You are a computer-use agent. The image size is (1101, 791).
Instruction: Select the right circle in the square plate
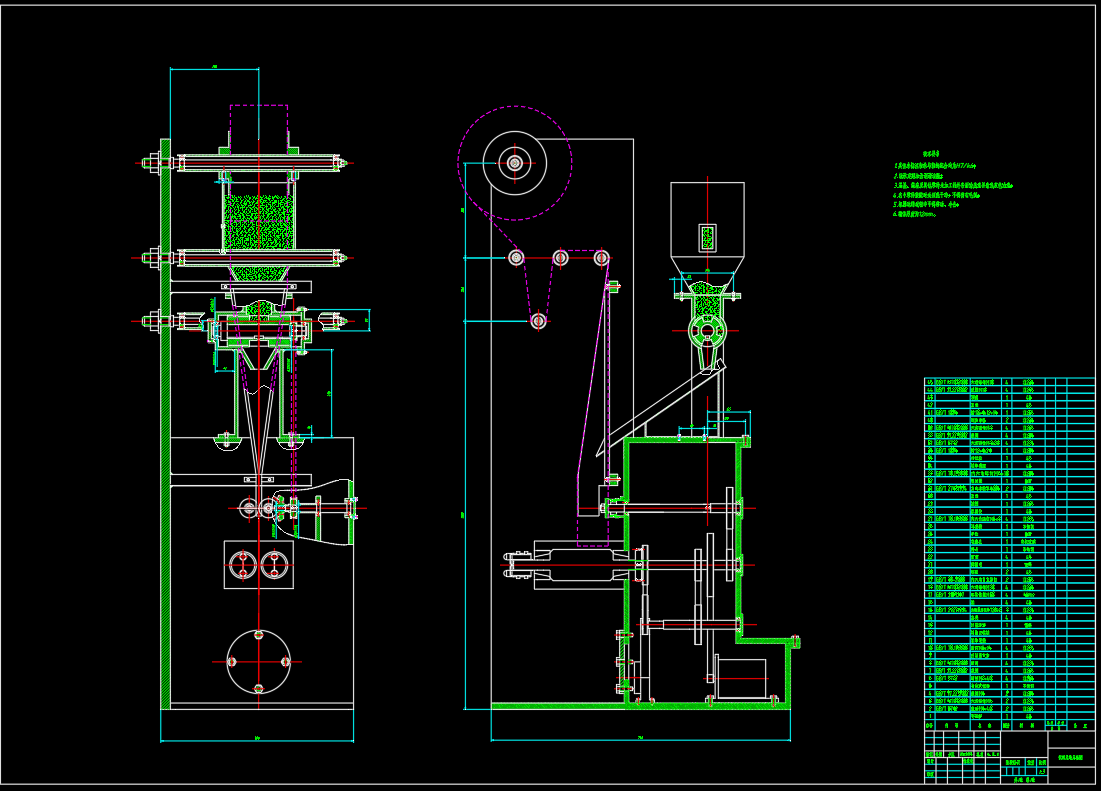273,566
